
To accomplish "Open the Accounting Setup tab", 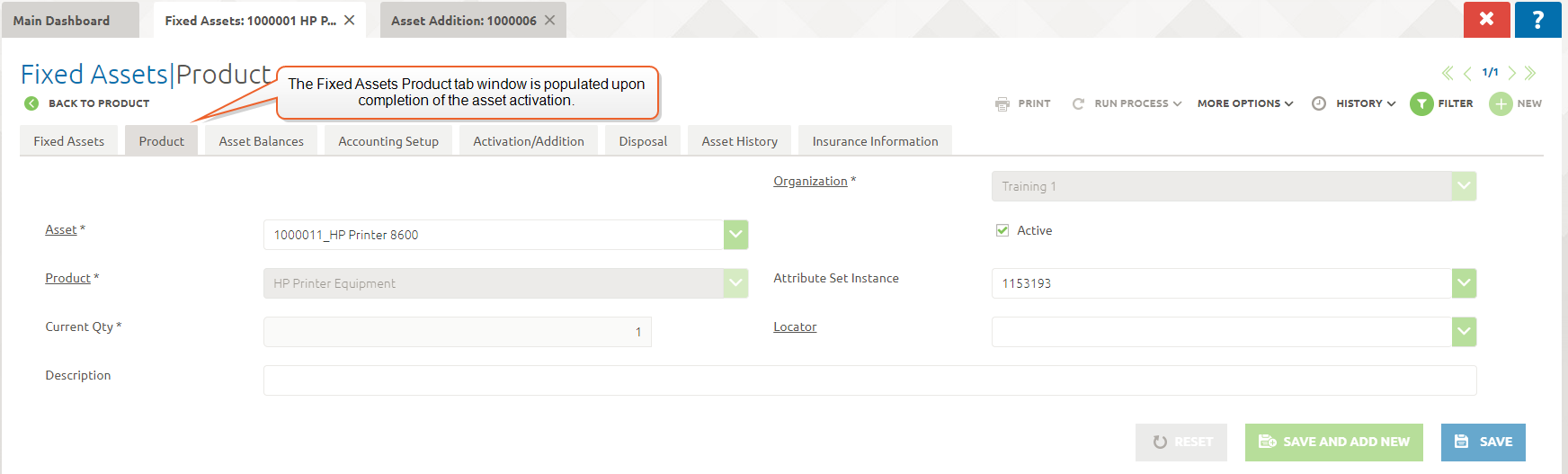I will tap(388, 141).
